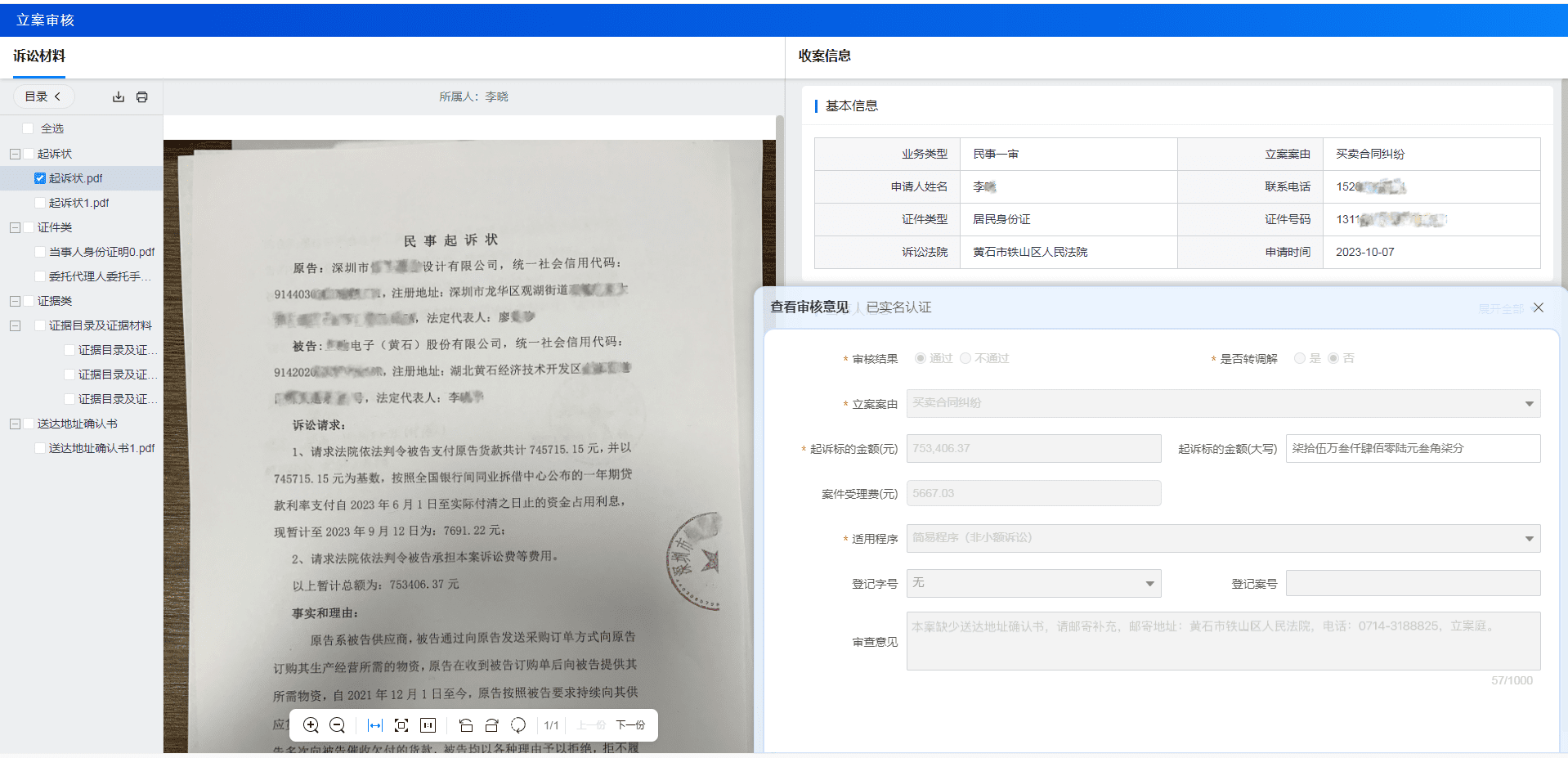
Task: Click the 起诉标的金额(大写) field
Action: 1413,448
